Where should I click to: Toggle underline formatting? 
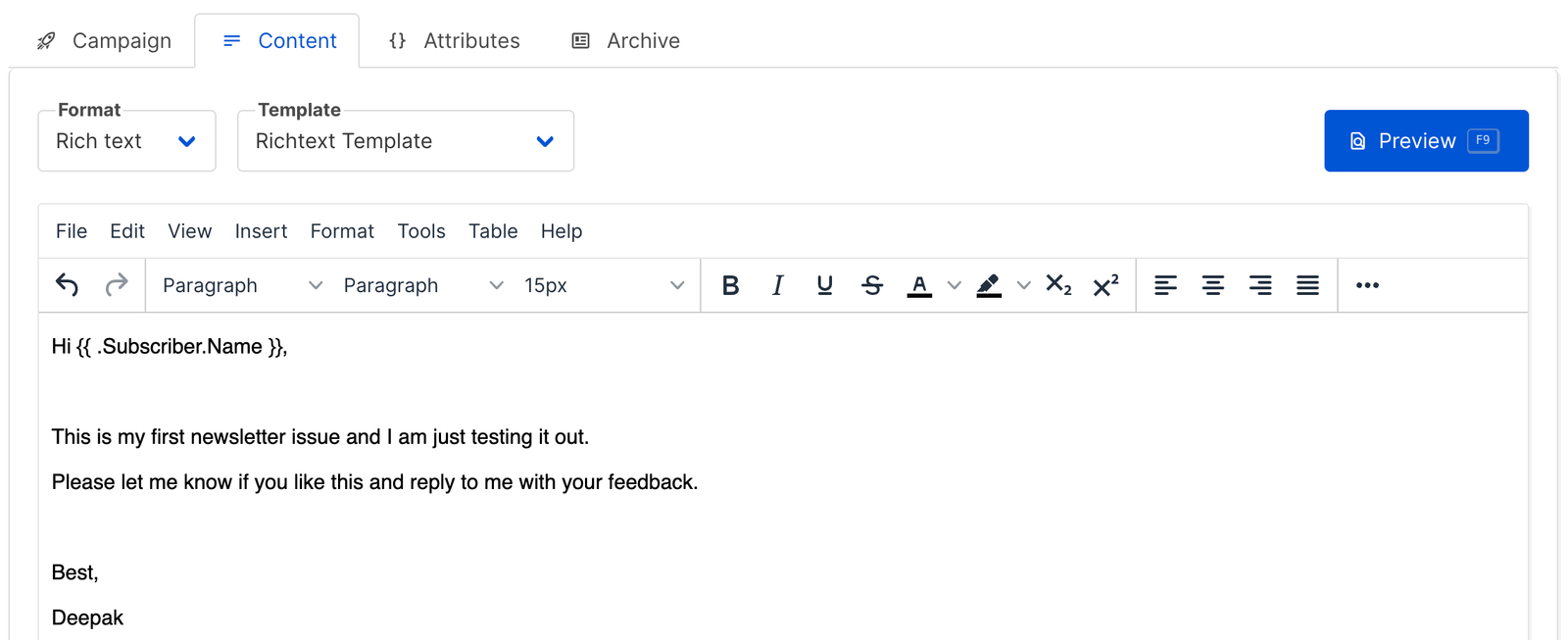point(824,285)
